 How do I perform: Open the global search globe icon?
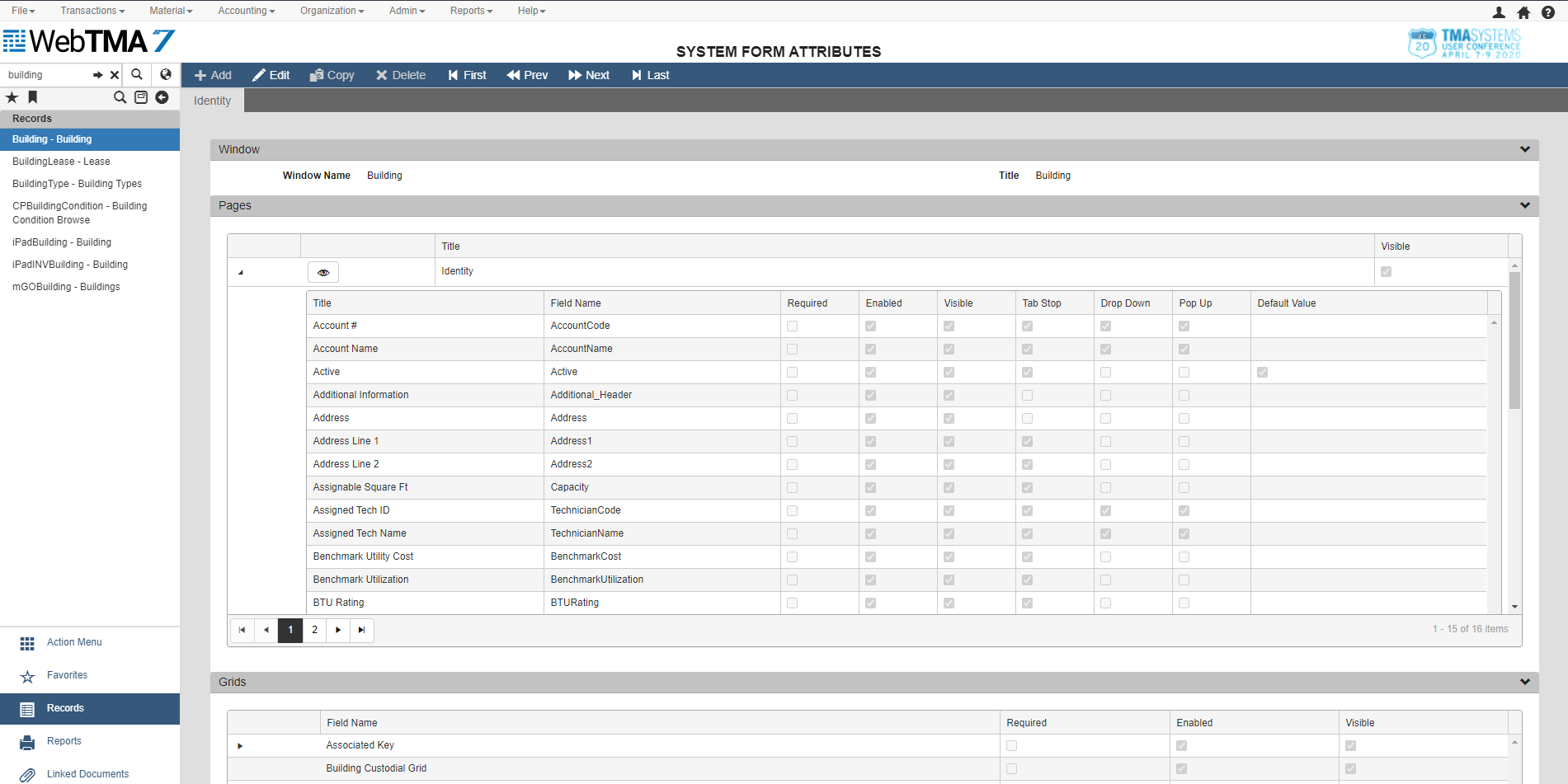tap(165, 74)
